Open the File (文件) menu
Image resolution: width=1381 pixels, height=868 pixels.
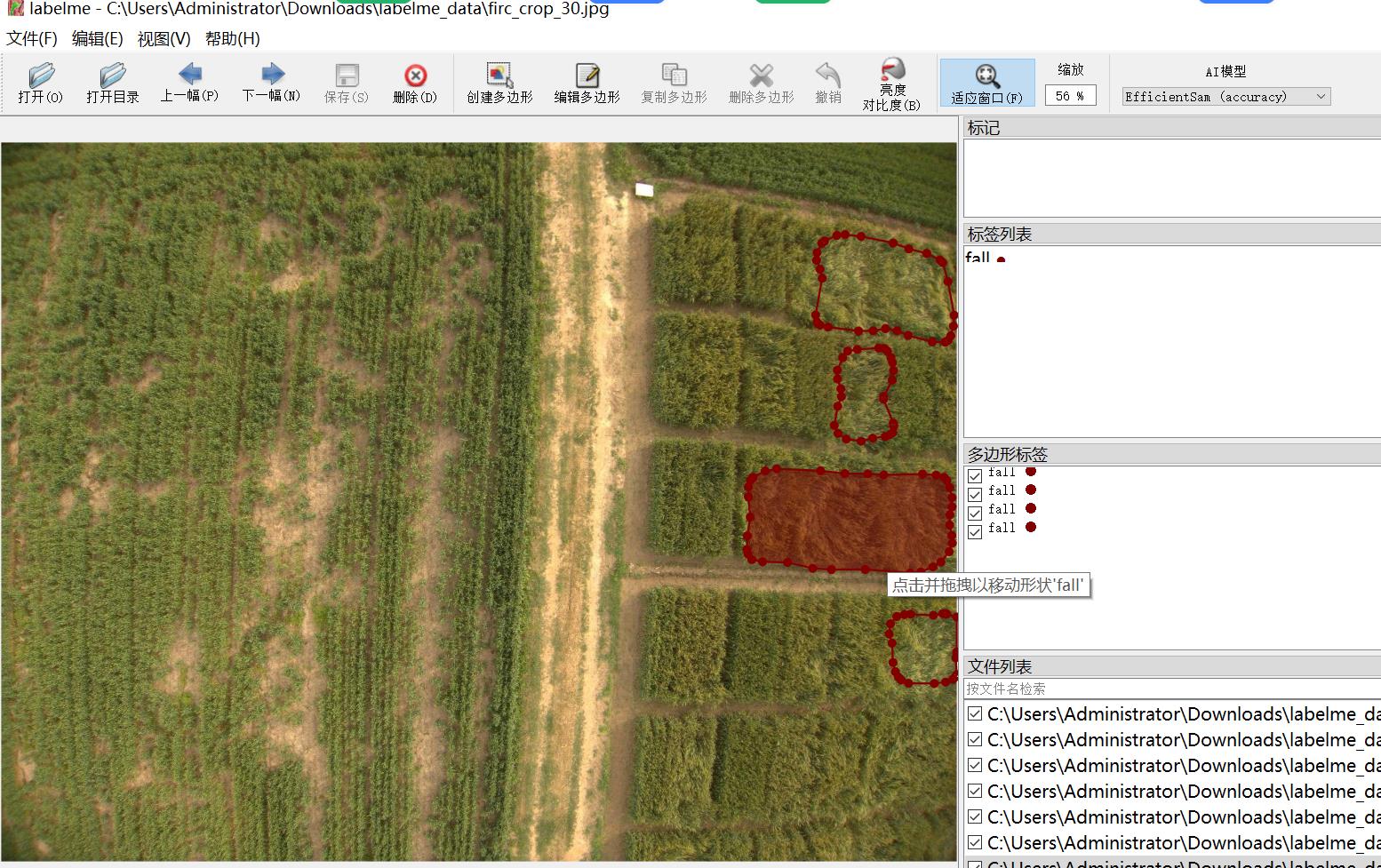tap(32, 39)
